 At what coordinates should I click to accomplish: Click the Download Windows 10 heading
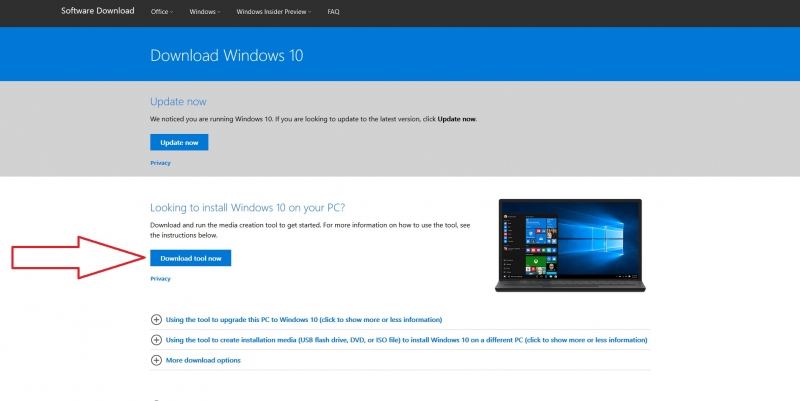pyautogui.click(x=227, y=55)
